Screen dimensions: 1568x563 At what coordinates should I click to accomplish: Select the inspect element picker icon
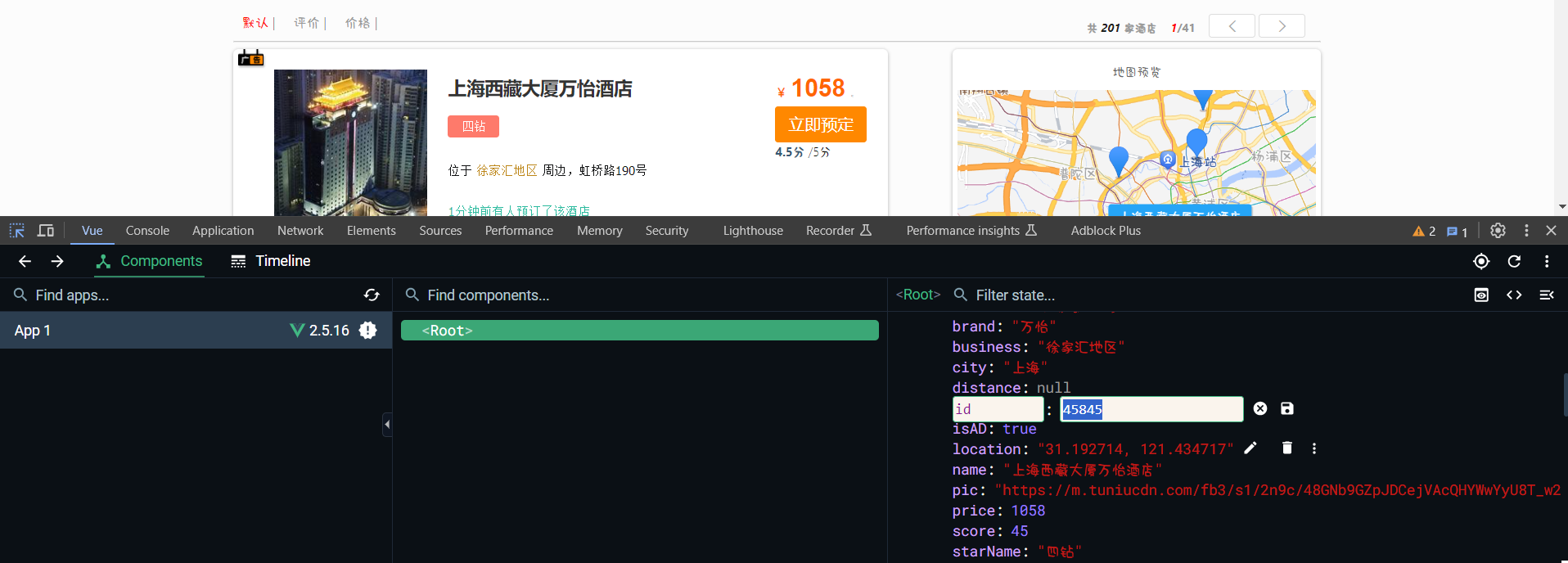pyautogui.click(x=16, y=231)
